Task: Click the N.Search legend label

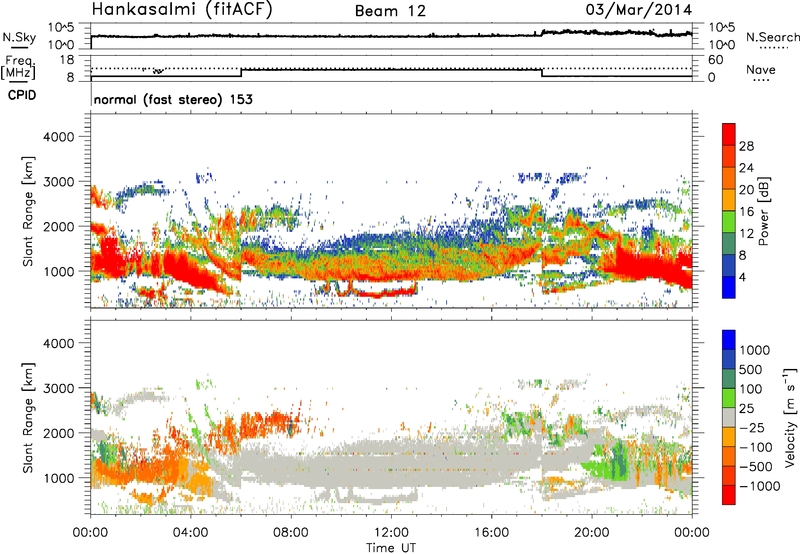Action: tap(772, 37)
